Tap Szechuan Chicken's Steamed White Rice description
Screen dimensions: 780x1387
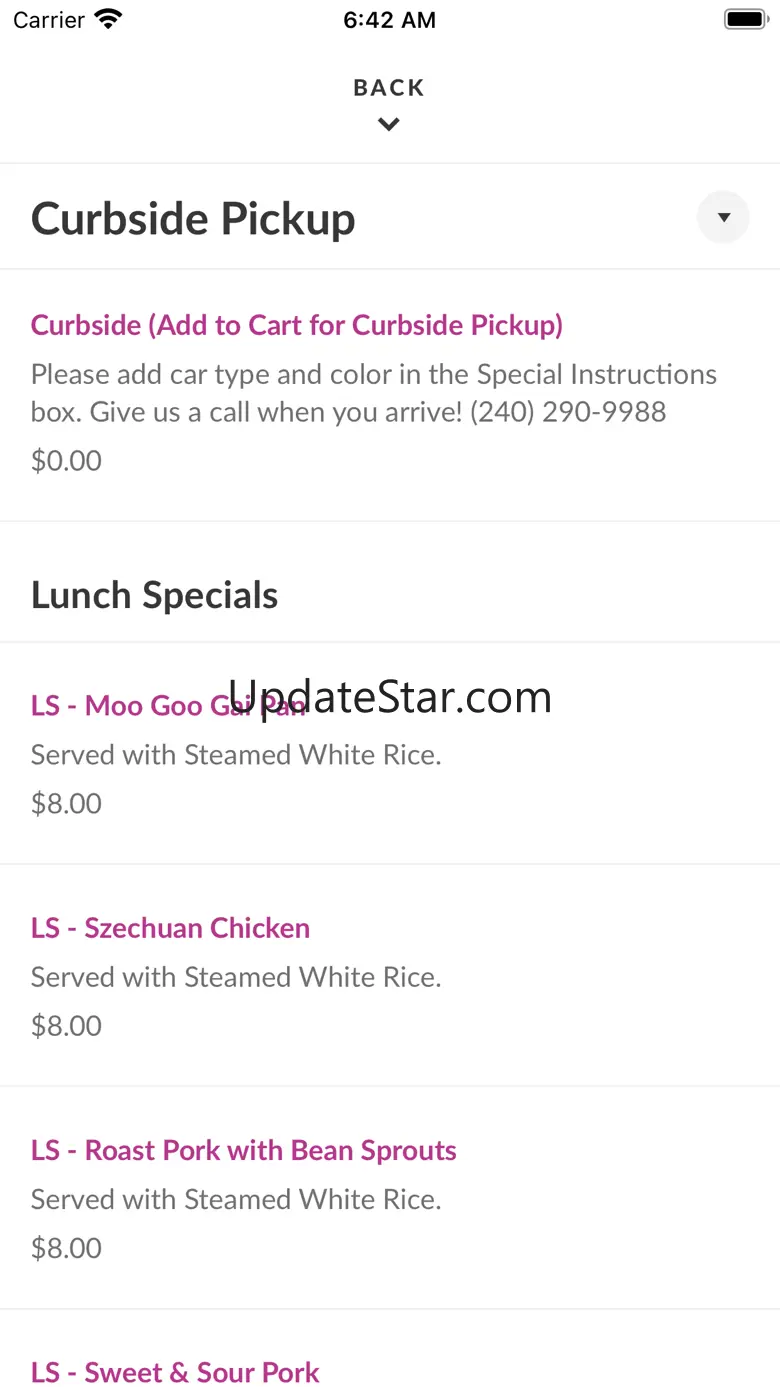pos(236,977)
